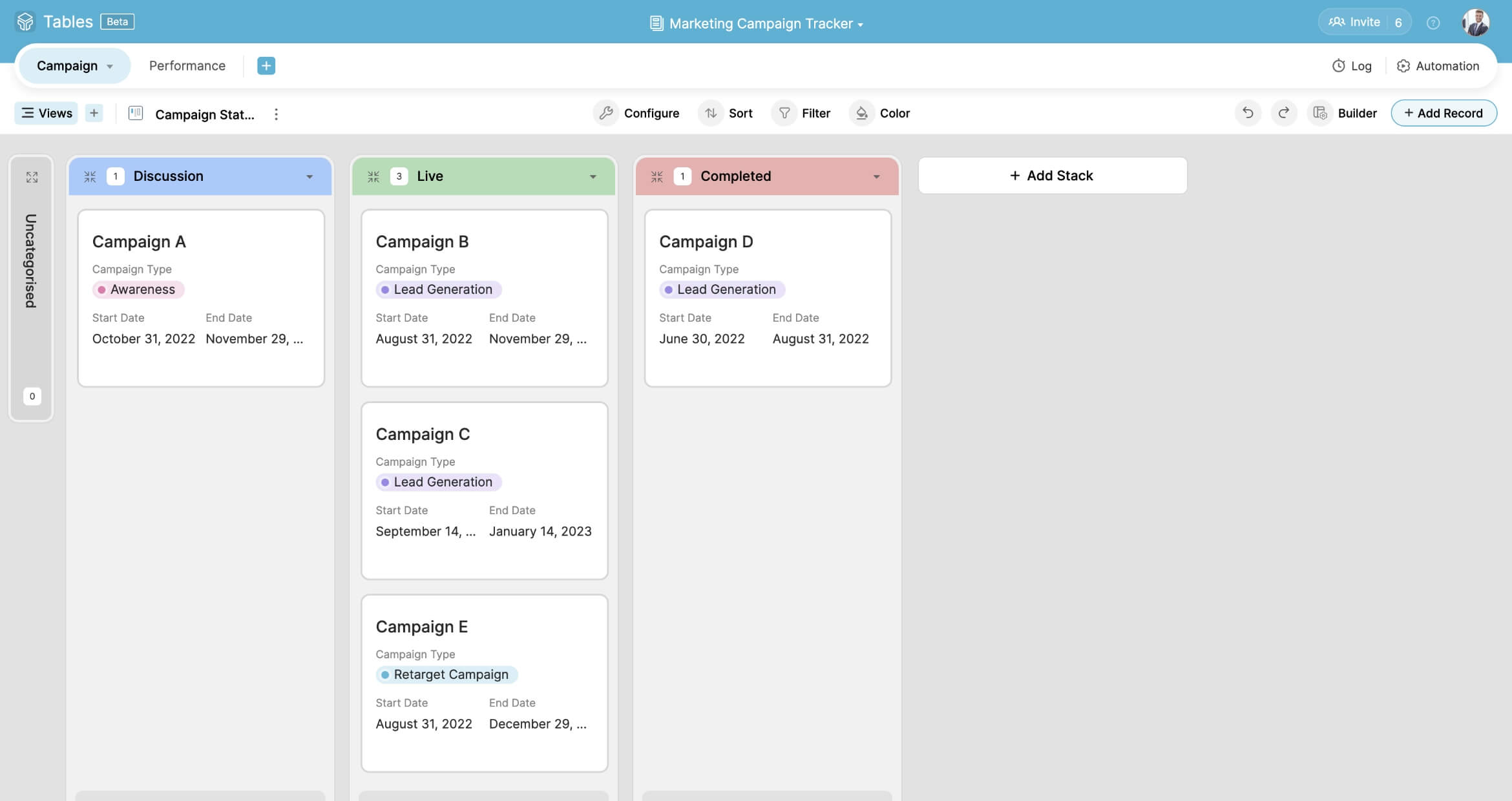Add a new view with plus icon
Image resolution: width=1512 pixels, height=801 pixels.
94,113
